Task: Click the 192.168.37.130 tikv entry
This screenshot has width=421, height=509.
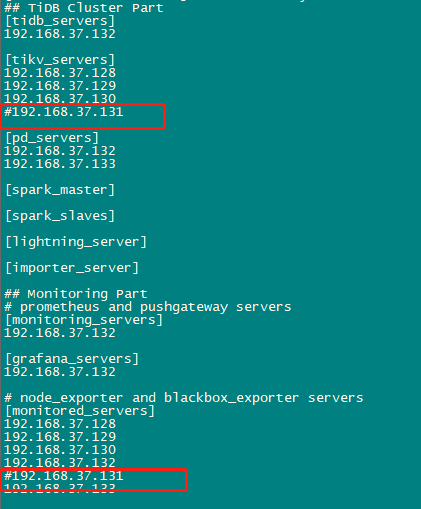Action: [60, 99]
